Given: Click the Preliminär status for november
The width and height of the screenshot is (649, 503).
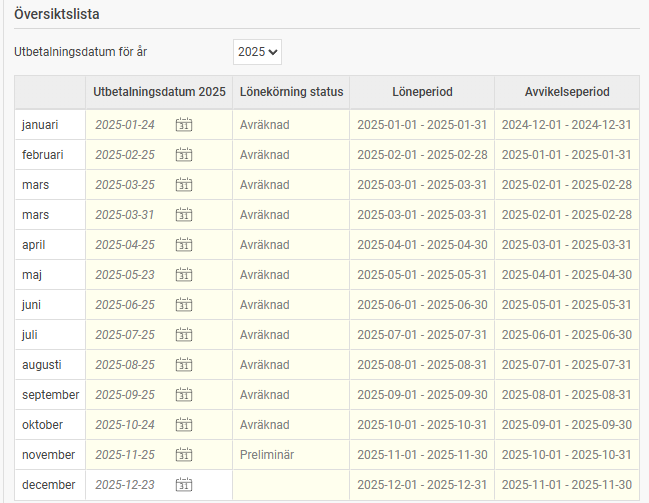Looking at the screenshot, I should pos(267,455).
